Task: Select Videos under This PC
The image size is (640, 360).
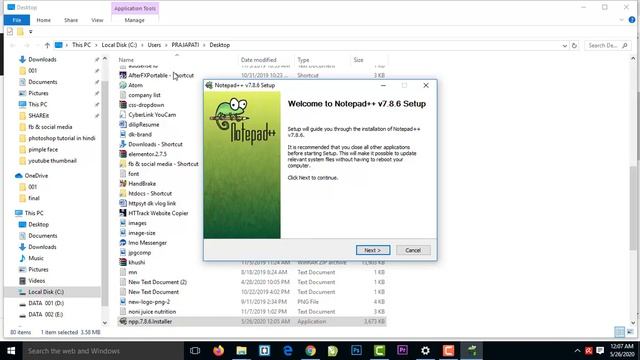Action: (x=37, y=281)
